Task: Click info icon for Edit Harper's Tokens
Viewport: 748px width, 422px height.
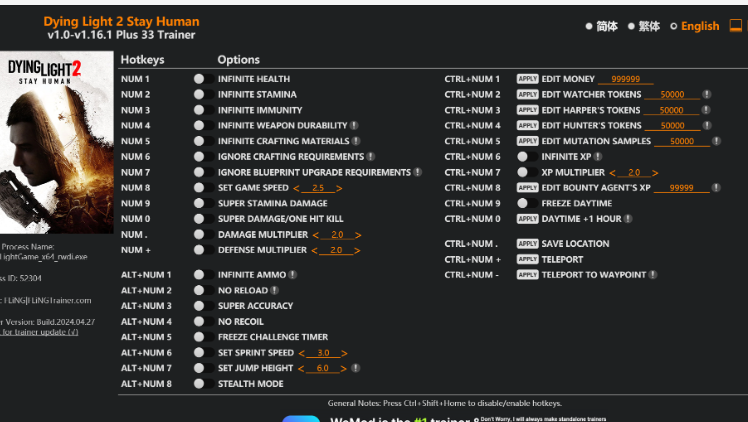Action: click(x=706, y=110)
